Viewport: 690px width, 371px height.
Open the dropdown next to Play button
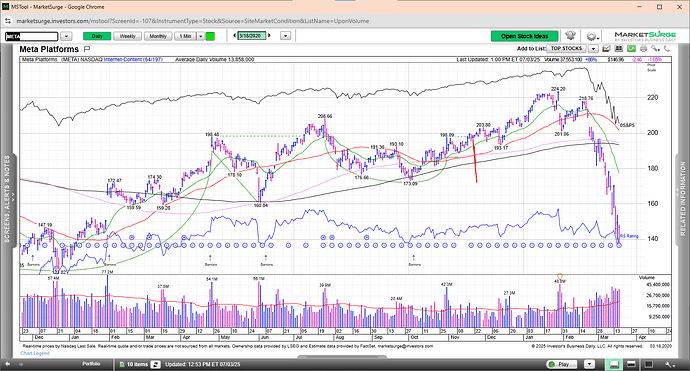coord(589,364)
